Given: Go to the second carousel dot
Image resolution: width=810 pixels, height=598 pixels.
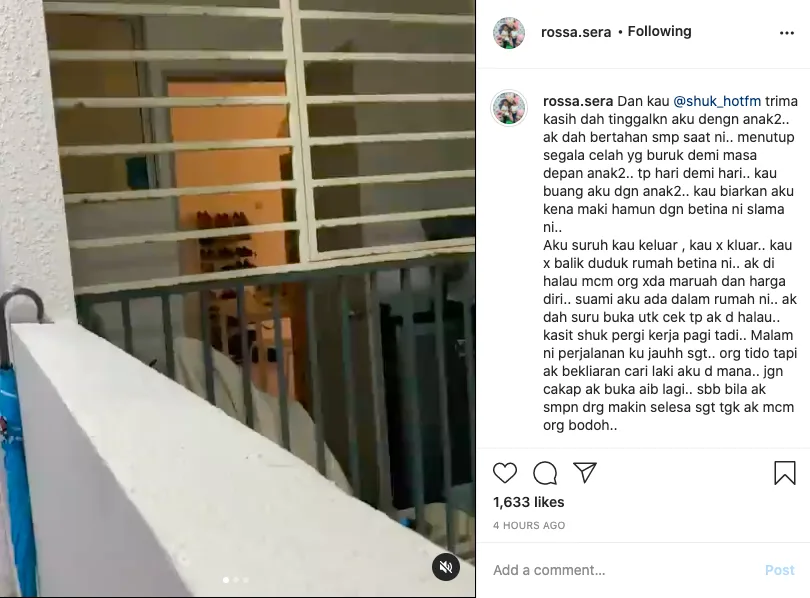Looking at the screenshot, I should [236, 580].
